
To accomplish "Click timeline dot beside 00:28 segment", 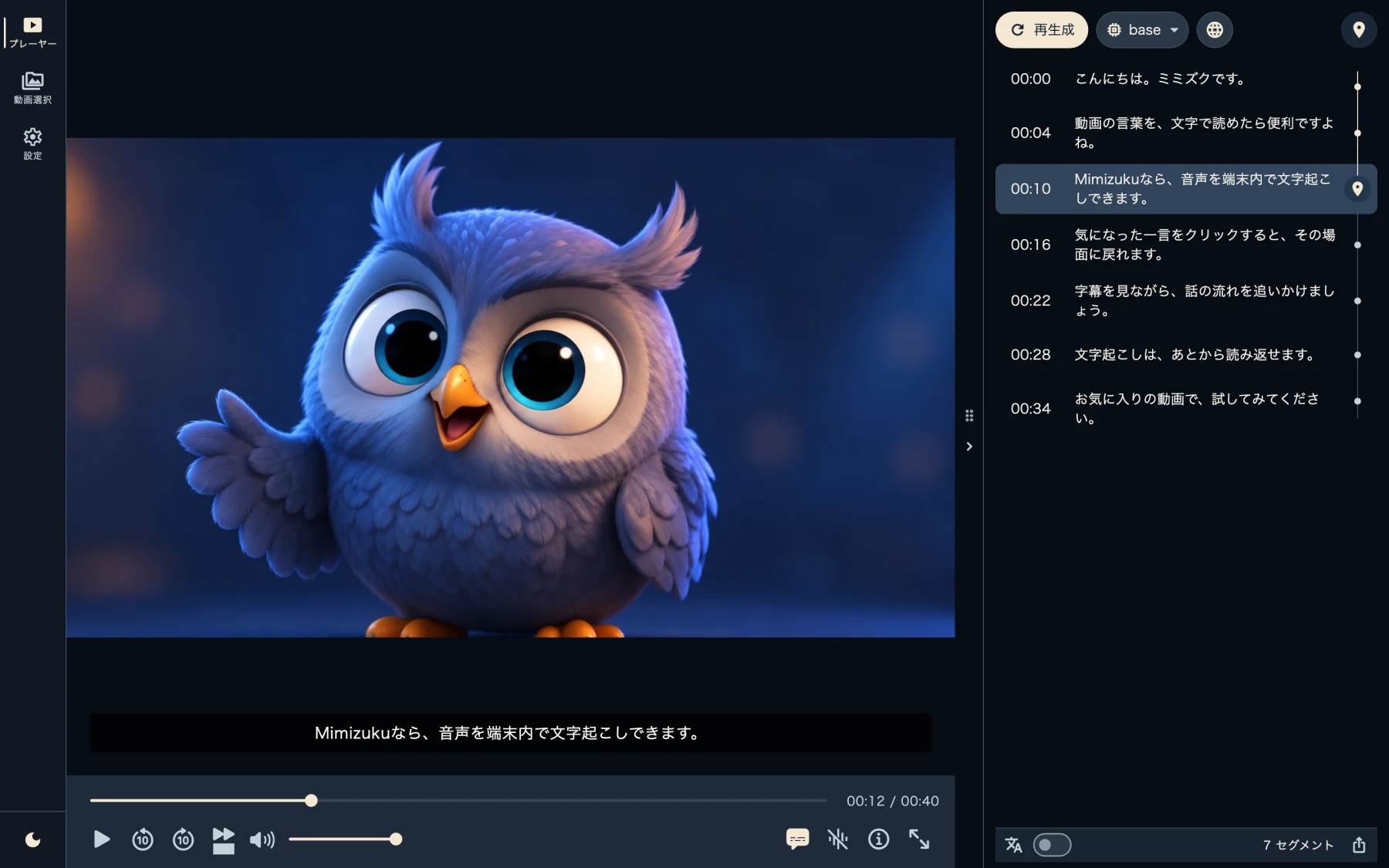I will tap(1357, 355).
